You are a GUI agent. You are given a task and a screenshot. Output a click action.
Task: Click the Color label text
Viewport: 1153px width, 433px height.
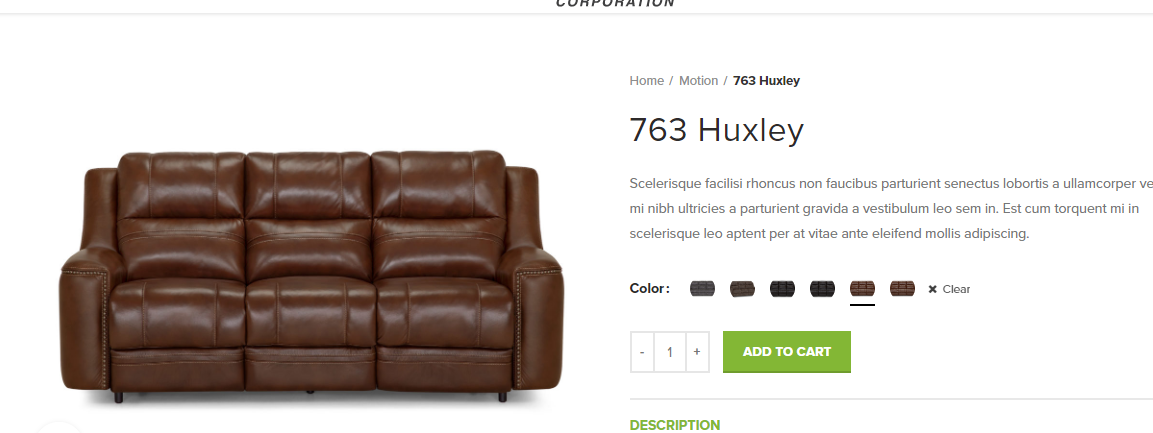(649, 288)
